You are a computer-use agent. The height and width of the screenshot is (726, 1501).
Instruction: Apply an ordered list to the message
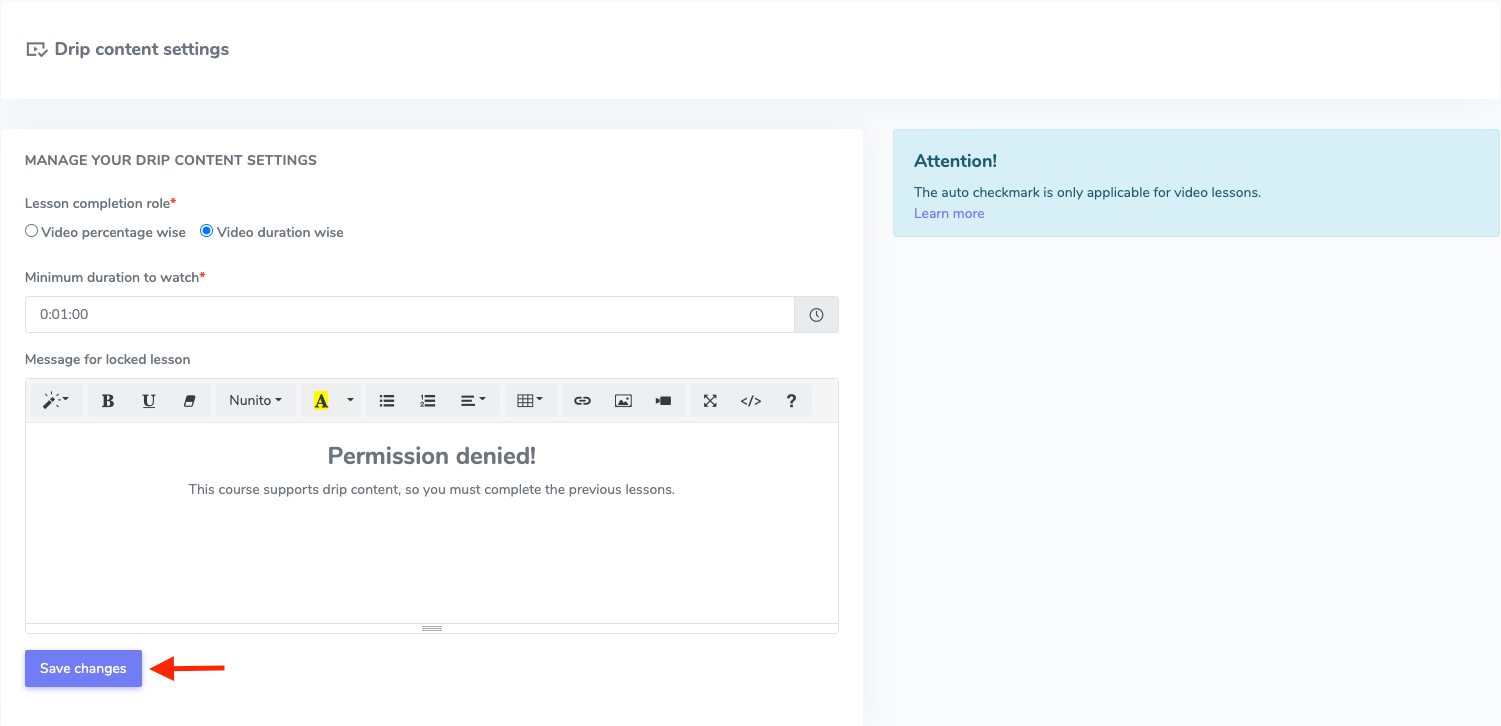(427, 400)
